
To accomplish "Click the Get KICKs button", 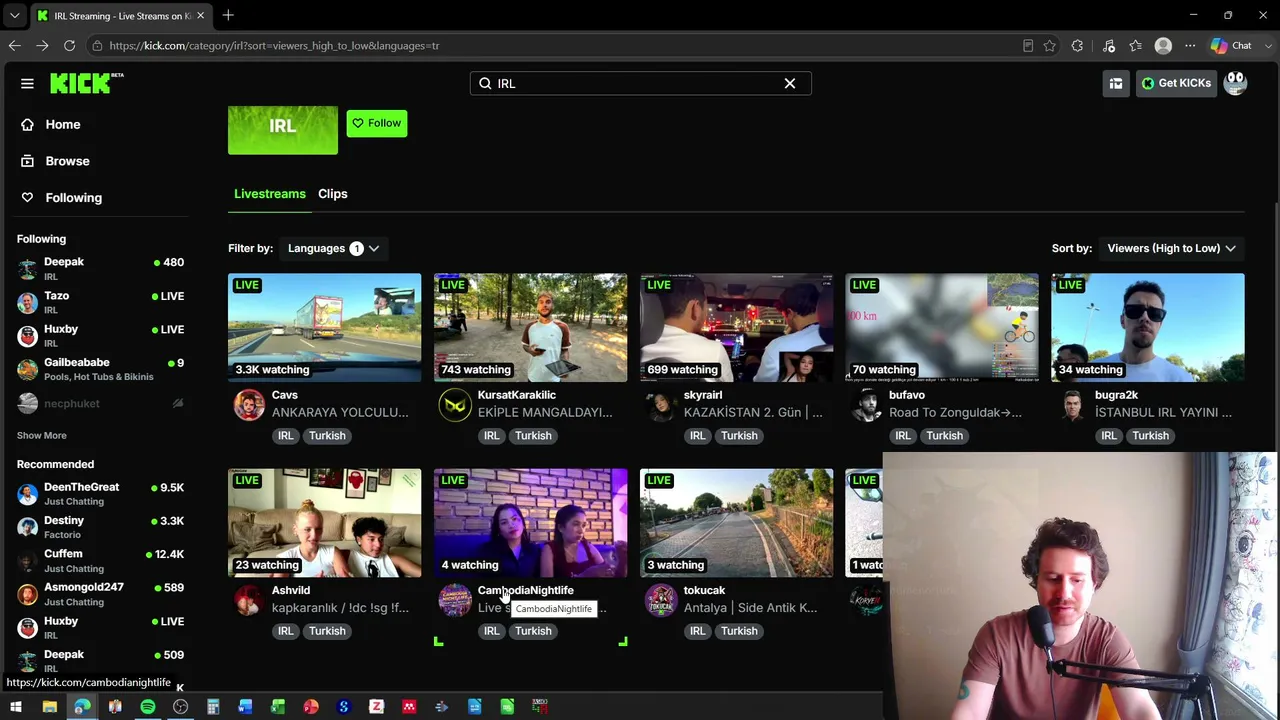I will [x=1176, y=83].
